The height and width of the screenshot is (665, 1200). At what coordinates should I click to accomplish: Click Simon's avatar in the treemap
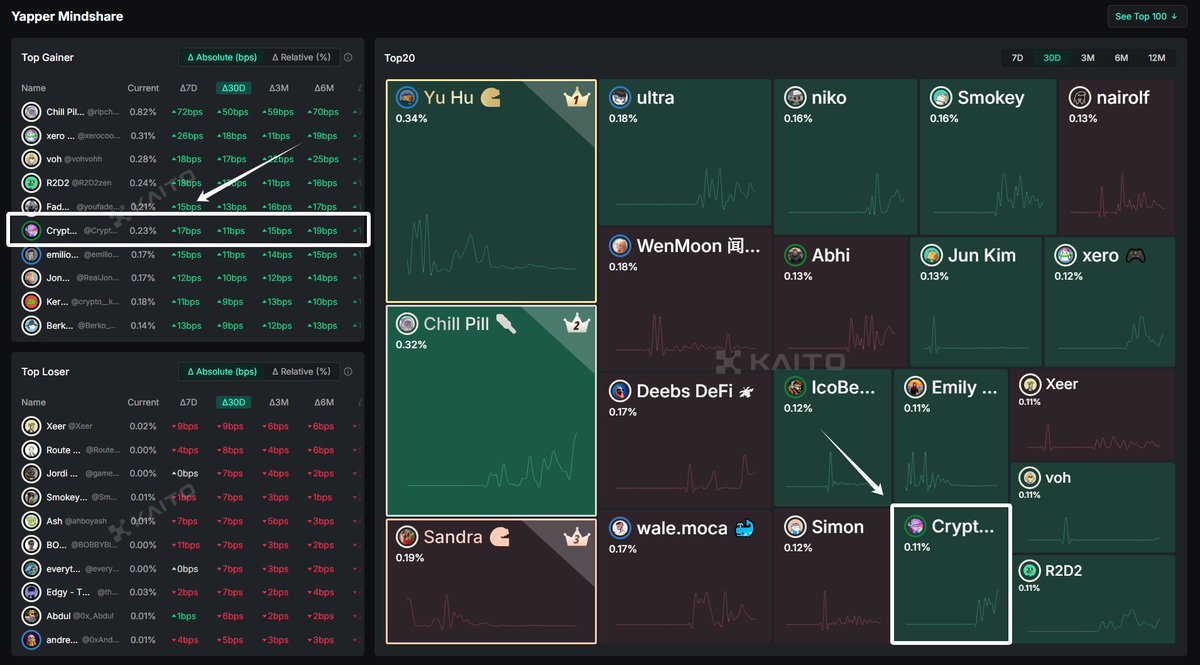coord(795,527)
